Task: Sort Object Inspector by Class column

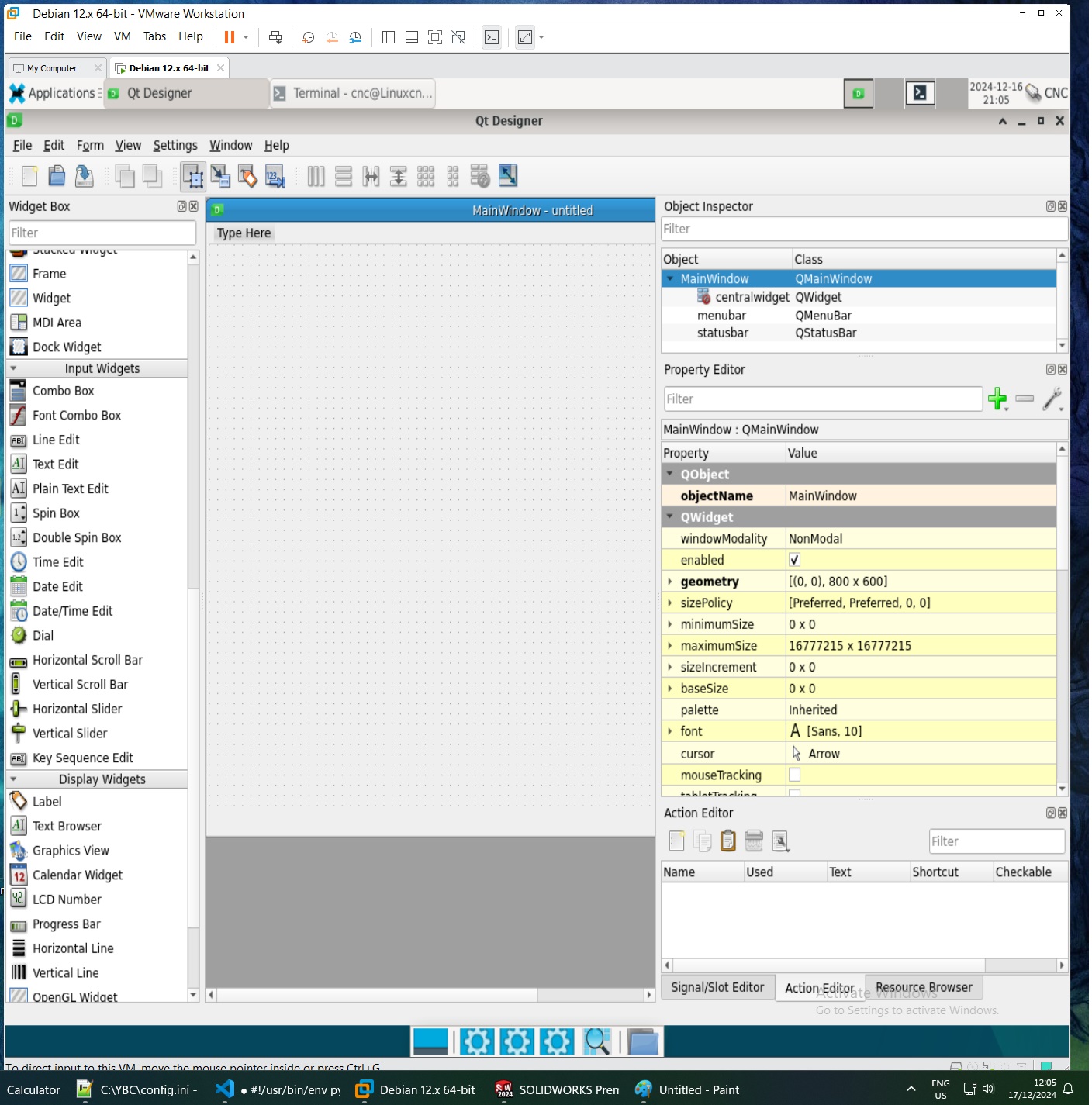Action: point(923,259)
